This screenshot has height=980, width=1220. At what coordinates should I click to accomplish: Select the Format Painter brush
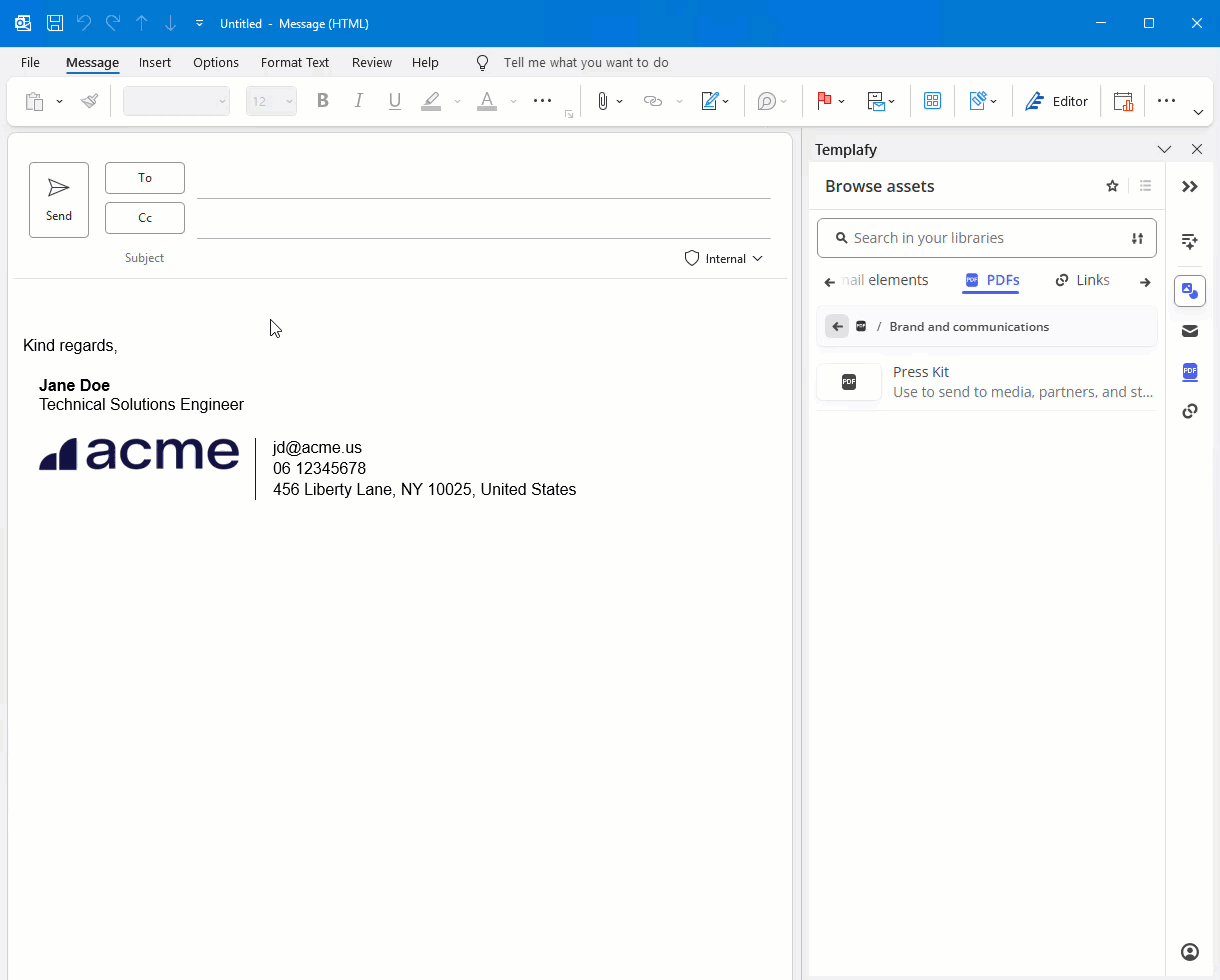pyautogui.click(x=89, y=101)
